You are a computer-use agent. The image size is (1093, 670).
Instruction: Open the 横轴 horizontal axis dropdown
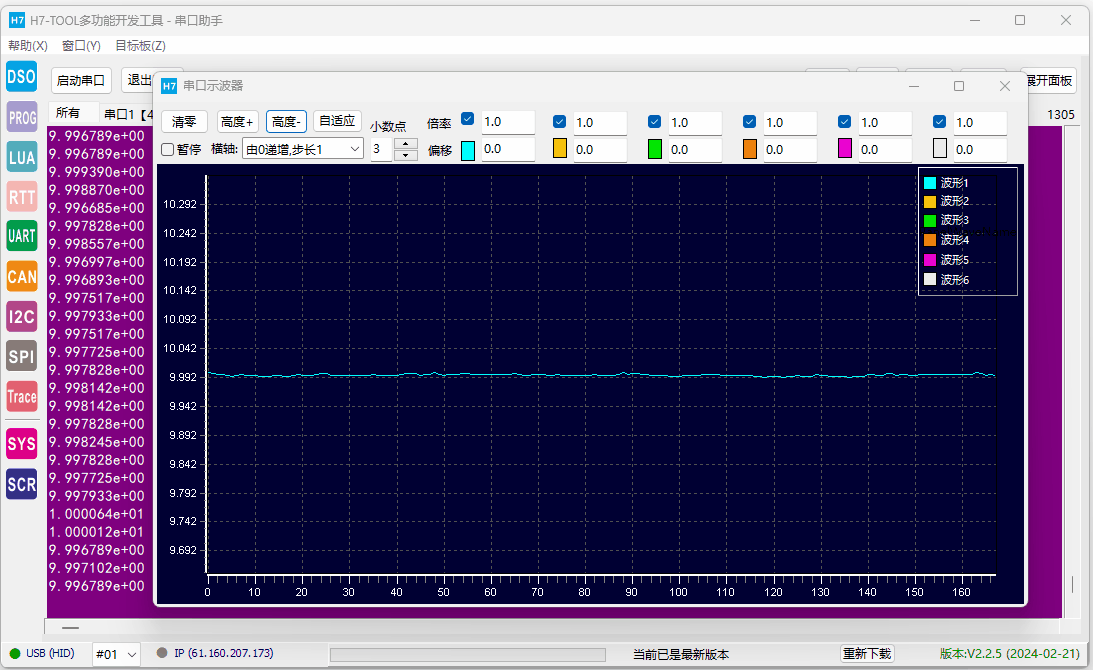coord(303,149)
